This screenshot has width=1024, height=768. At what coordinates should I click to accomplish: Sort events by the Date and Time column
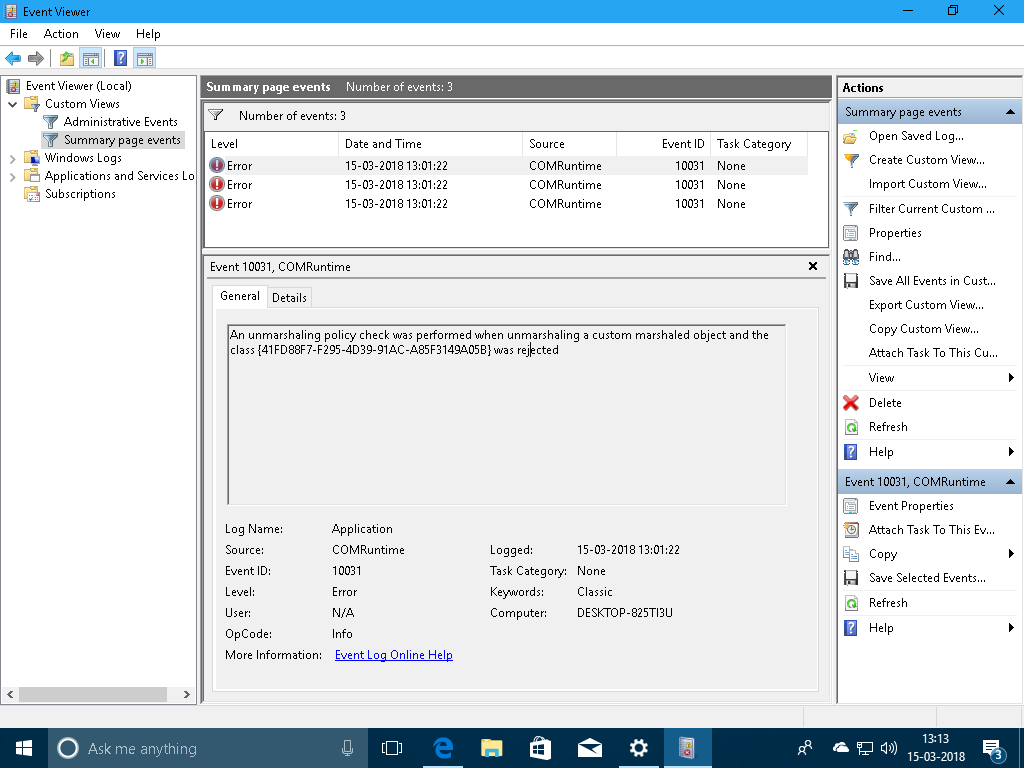pos(383,144)
